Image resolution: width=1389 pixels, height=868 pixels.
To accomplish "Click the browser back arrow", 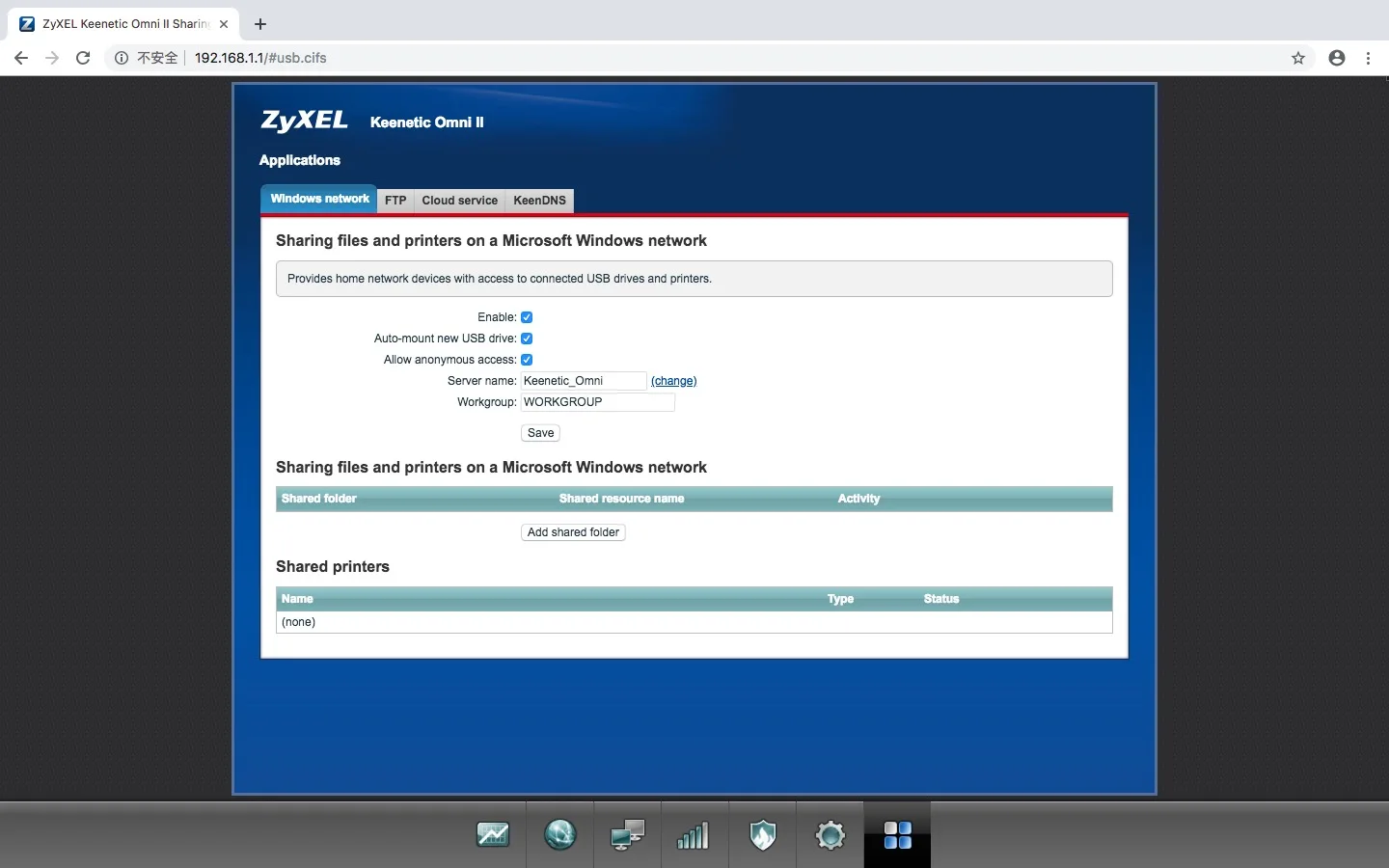I will tap(21, 58).
